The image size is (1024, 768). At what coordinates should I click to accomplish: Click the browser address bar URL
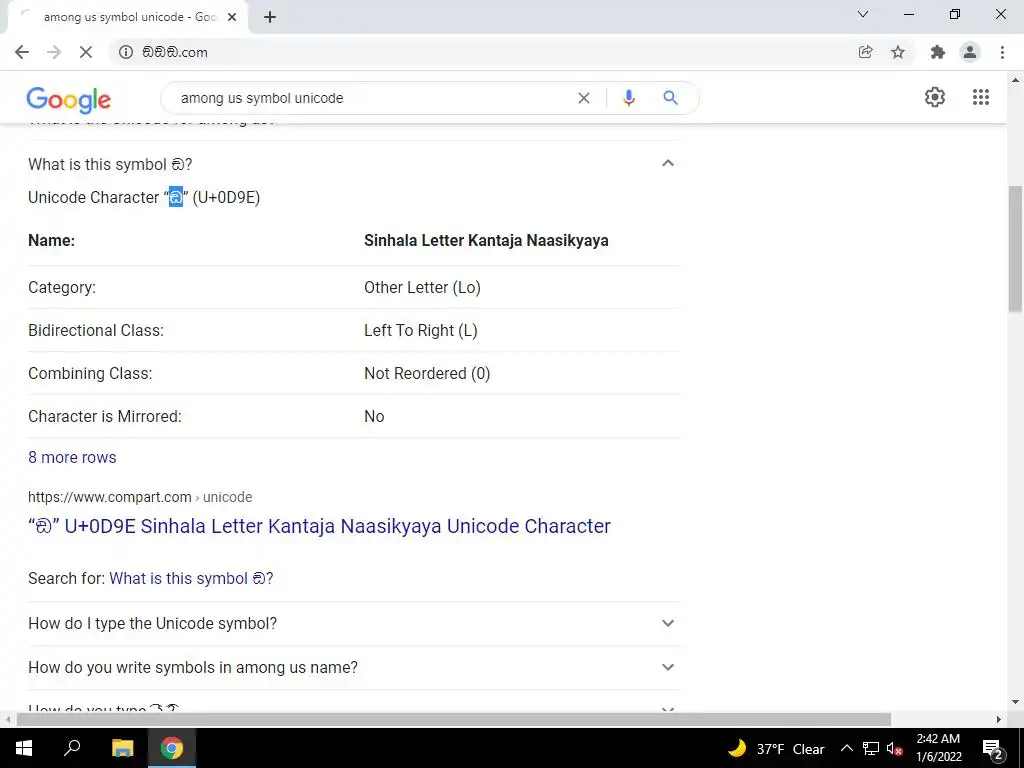point(175,52)
